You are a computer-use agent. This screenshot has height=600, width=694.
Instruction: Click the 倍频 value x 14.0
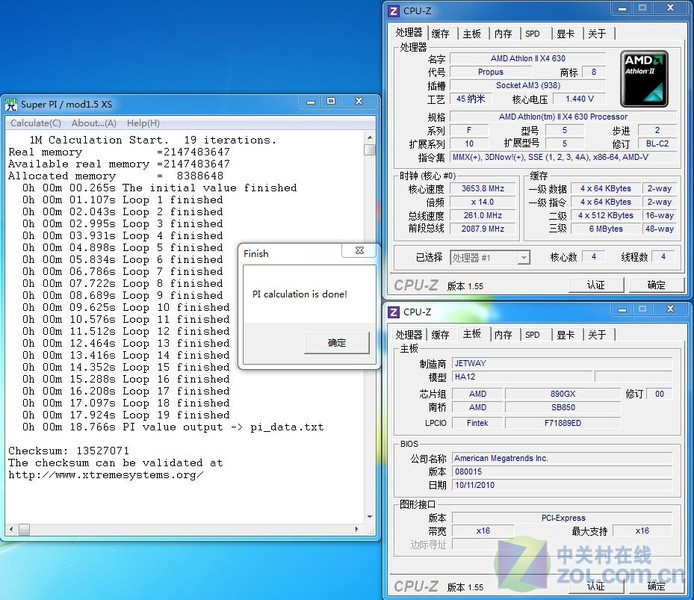pos(482,202)
